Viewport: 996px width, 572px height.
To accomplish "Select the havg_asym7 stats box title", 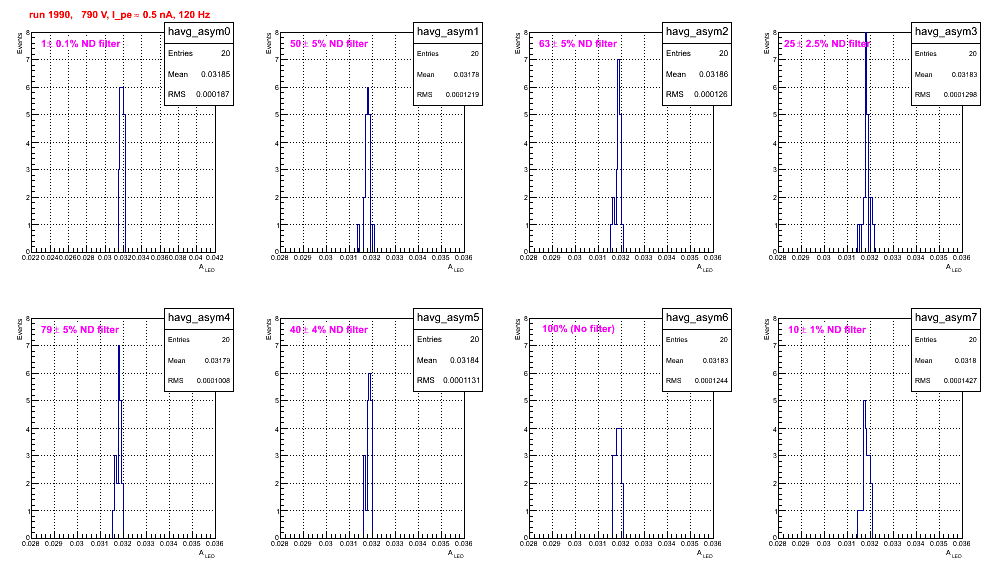I will (x=946, y=318).
